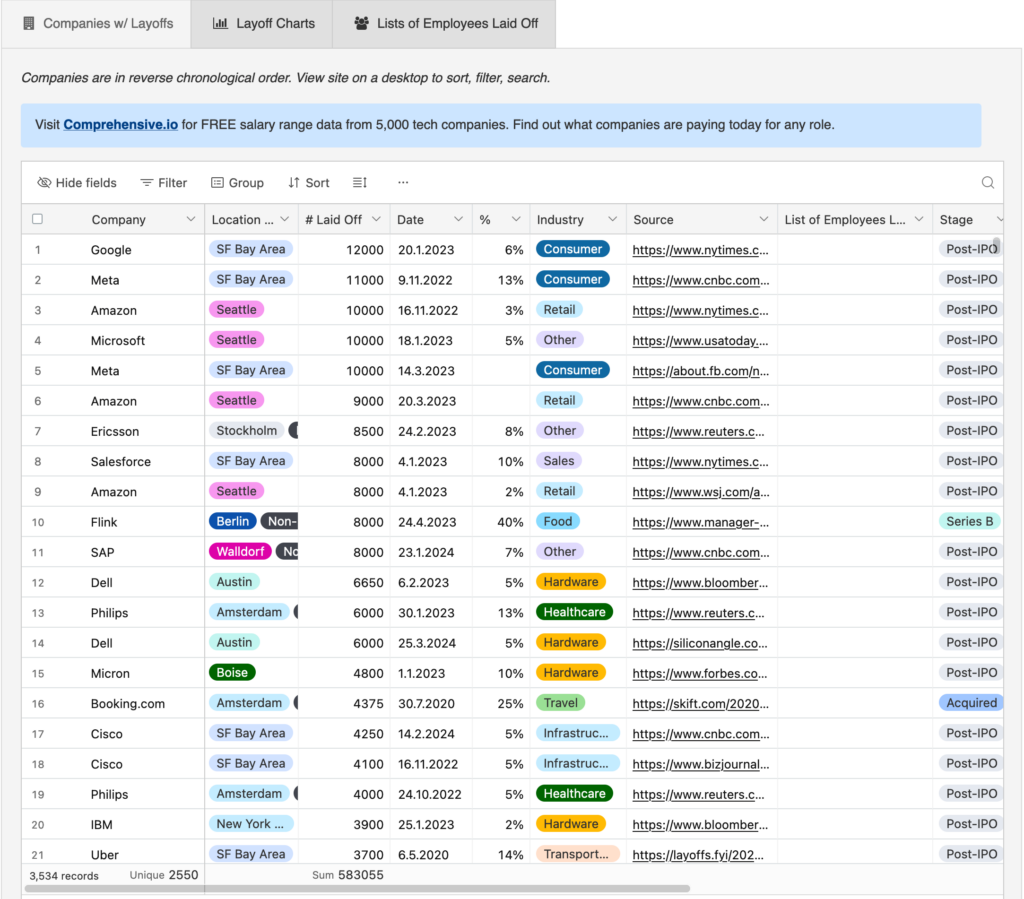Switch to Lists of Employees Laid Off tab
The height and width of the screenshot is (899, 1024).
coord(445,23)
